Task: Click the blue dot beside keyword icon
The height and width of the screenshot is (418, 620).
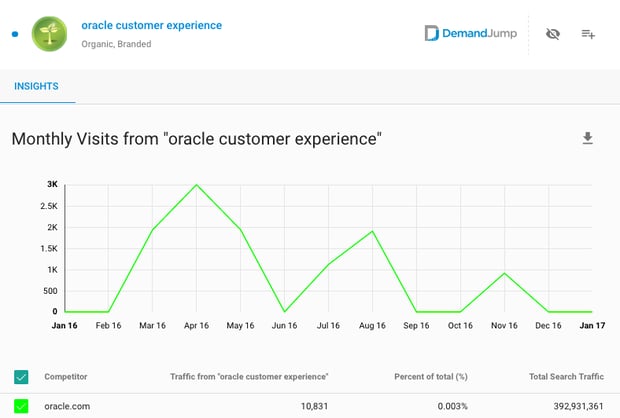Action: tap(15, 34)
